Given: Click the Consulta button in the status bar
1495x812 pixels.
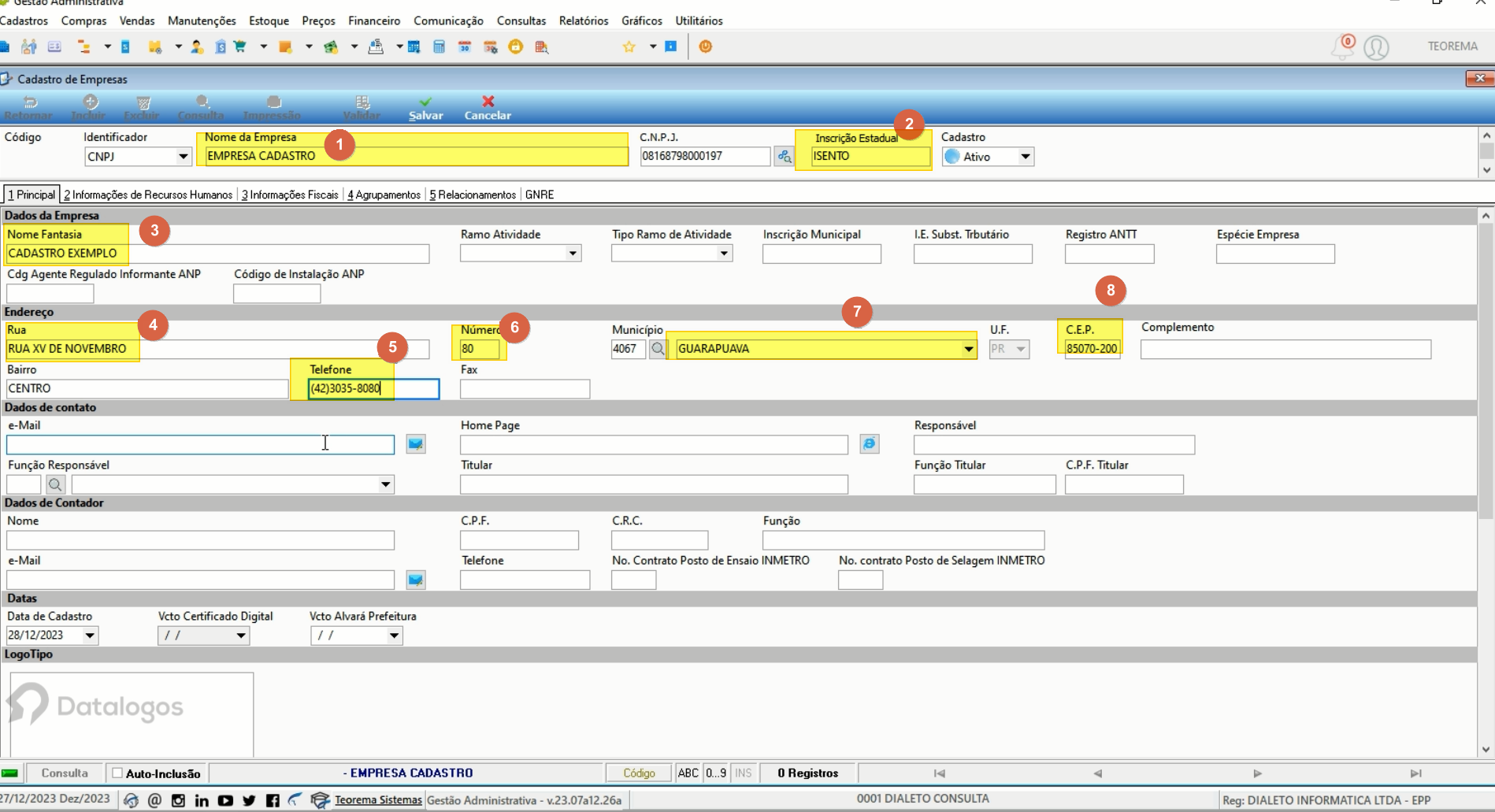Looking at the screenshot, I should (65, 773).
